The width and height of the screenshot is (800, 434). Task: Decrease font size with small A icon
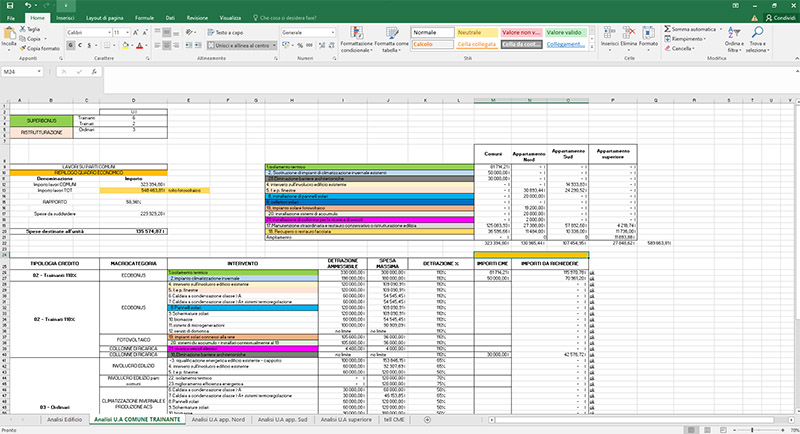145,32
